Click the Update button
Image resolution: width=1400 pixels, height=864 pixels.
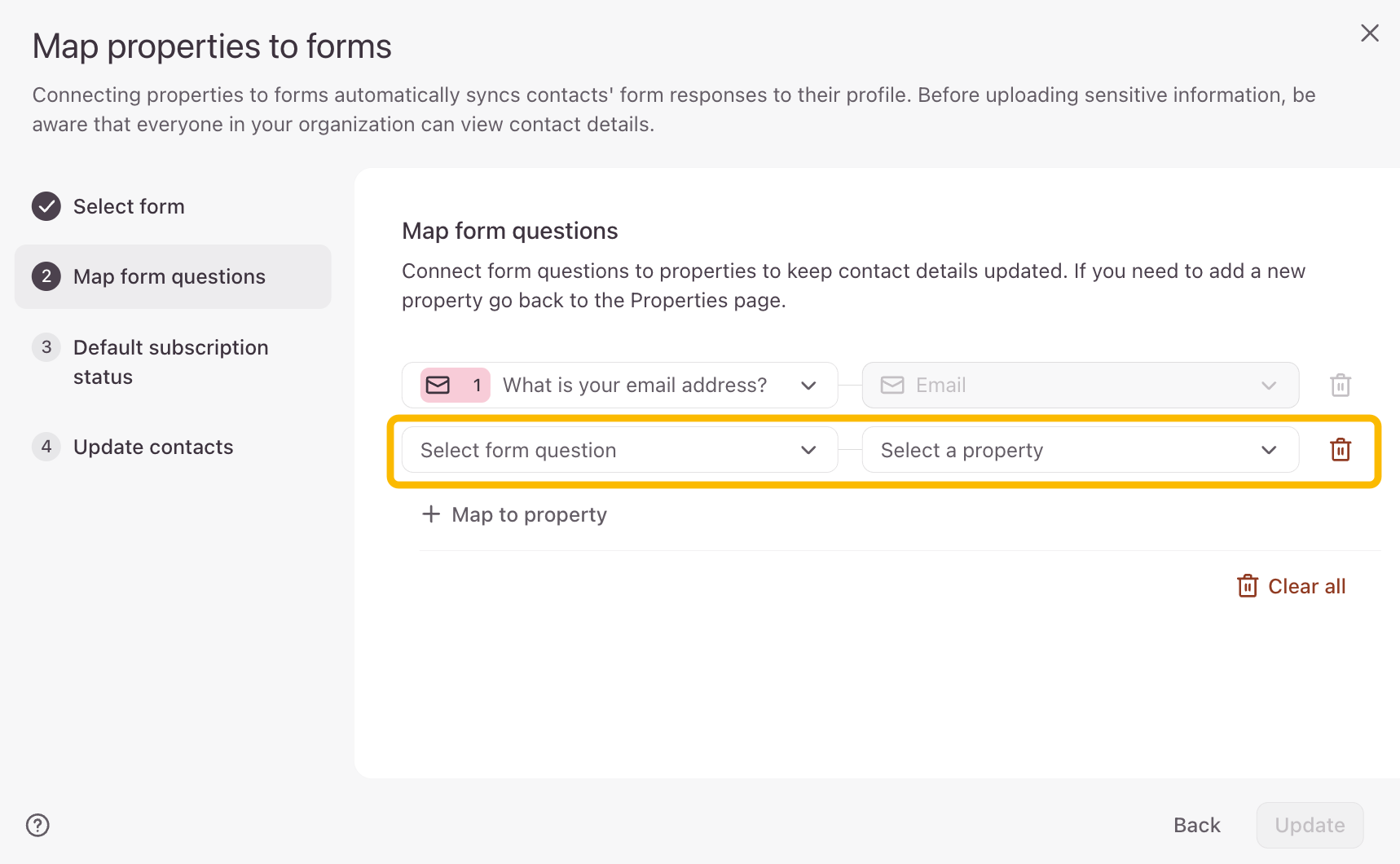coord(1310,825)
